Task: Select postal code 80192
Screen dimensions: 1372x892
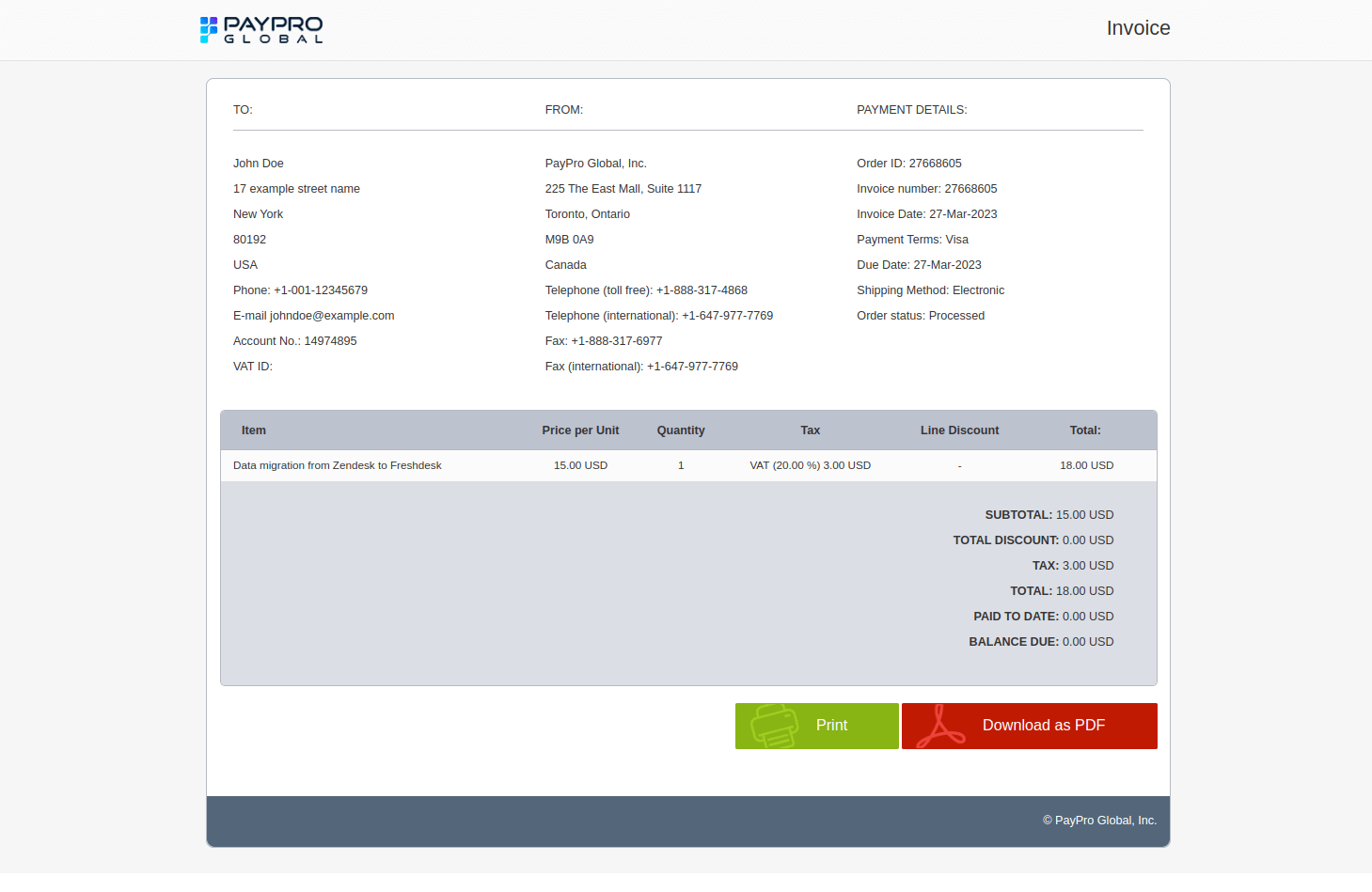Action: tap(249, 240)
